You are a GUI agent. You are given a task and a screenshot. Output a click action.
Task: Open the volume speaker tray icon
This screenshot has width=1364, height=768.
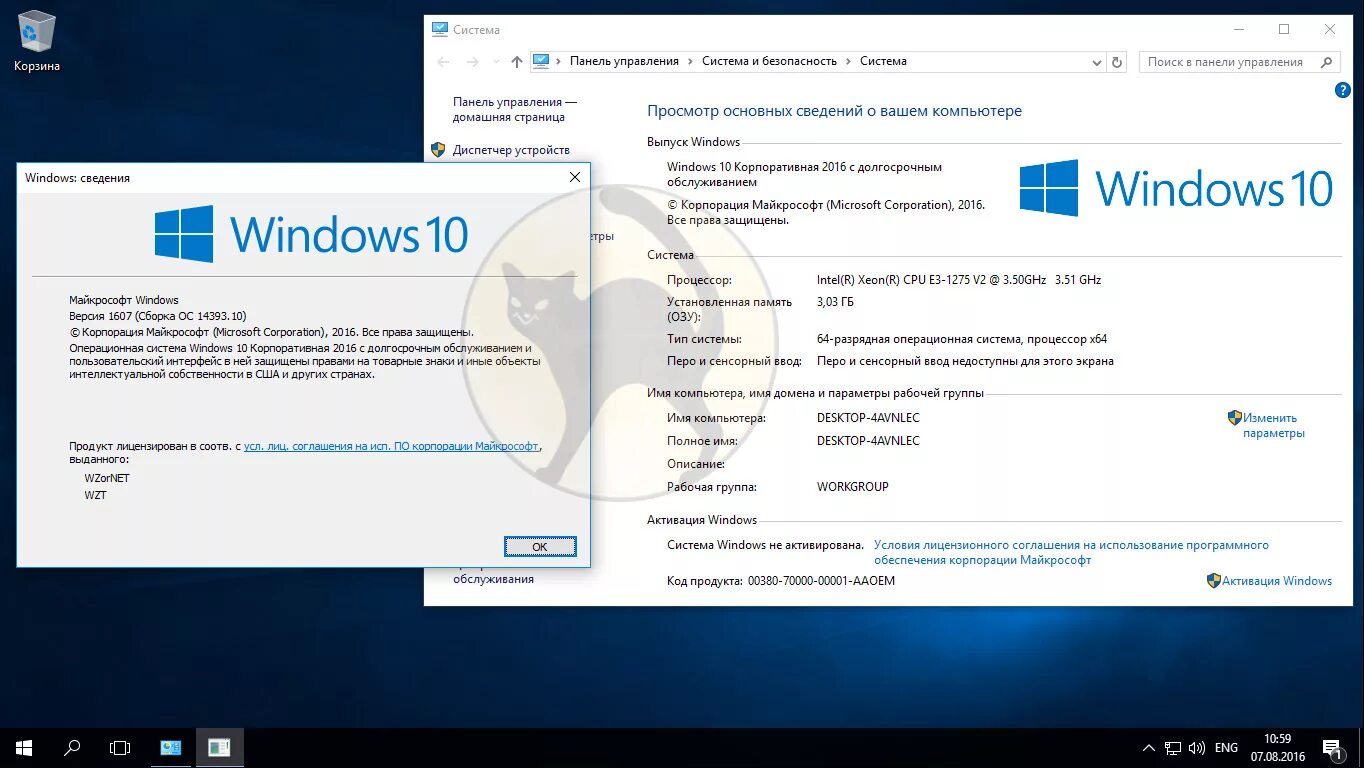click(x=1197, y=748)
